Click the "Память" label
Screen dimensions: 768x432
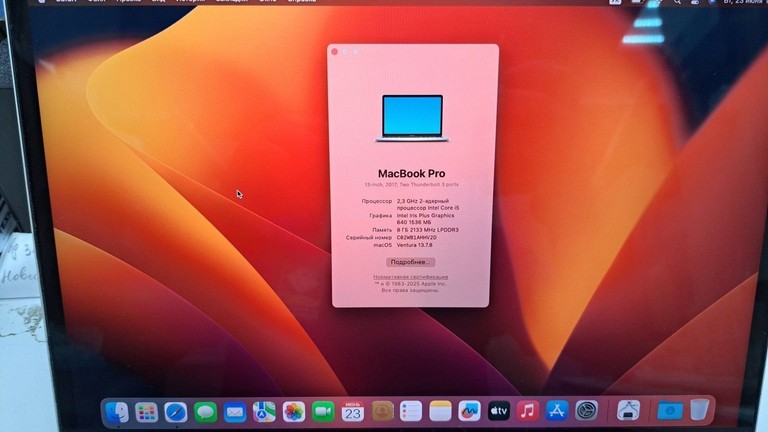click(382, 230)
